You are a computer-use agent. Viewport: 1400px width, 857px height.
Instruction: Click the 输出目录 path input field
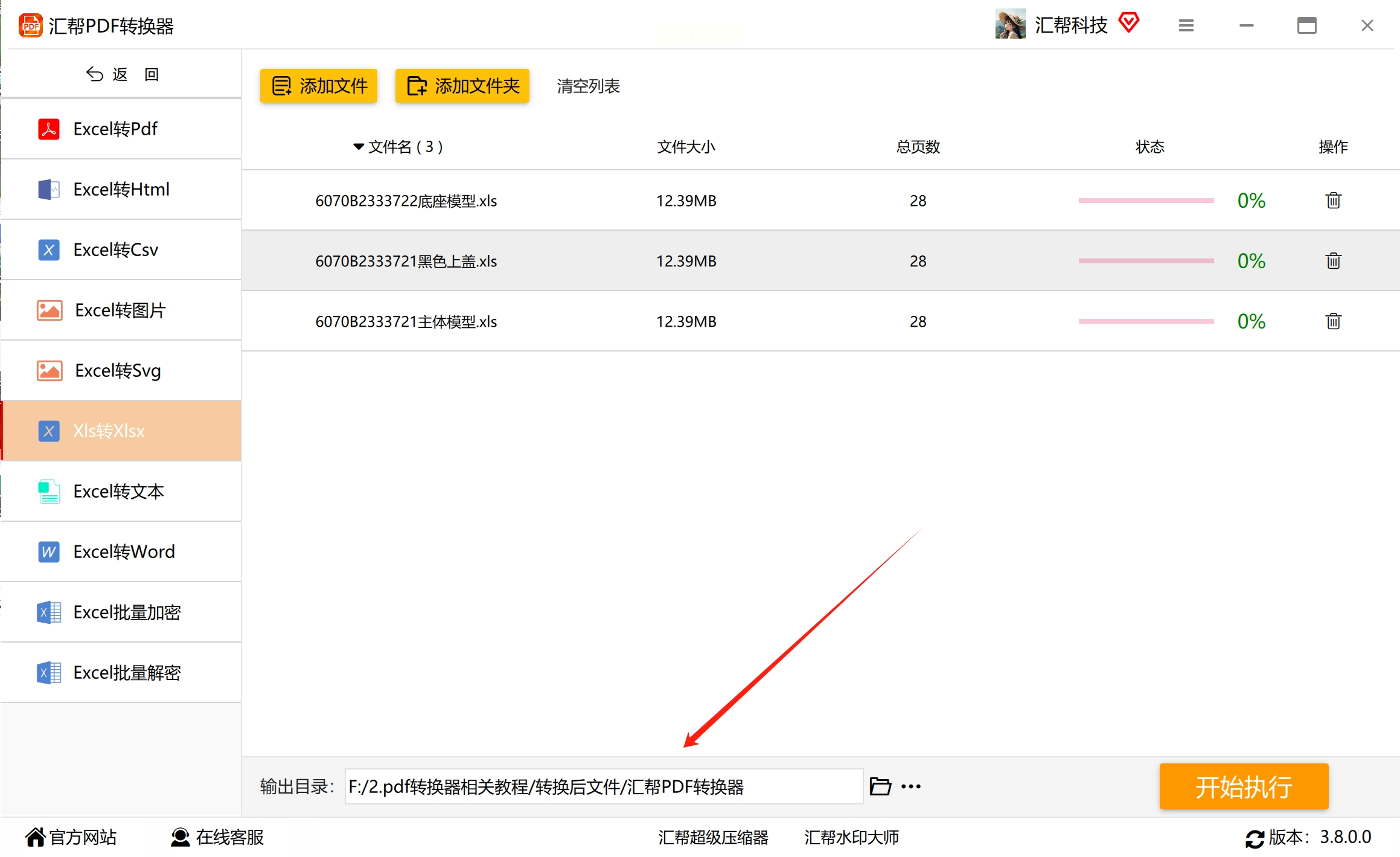[604, 786]
